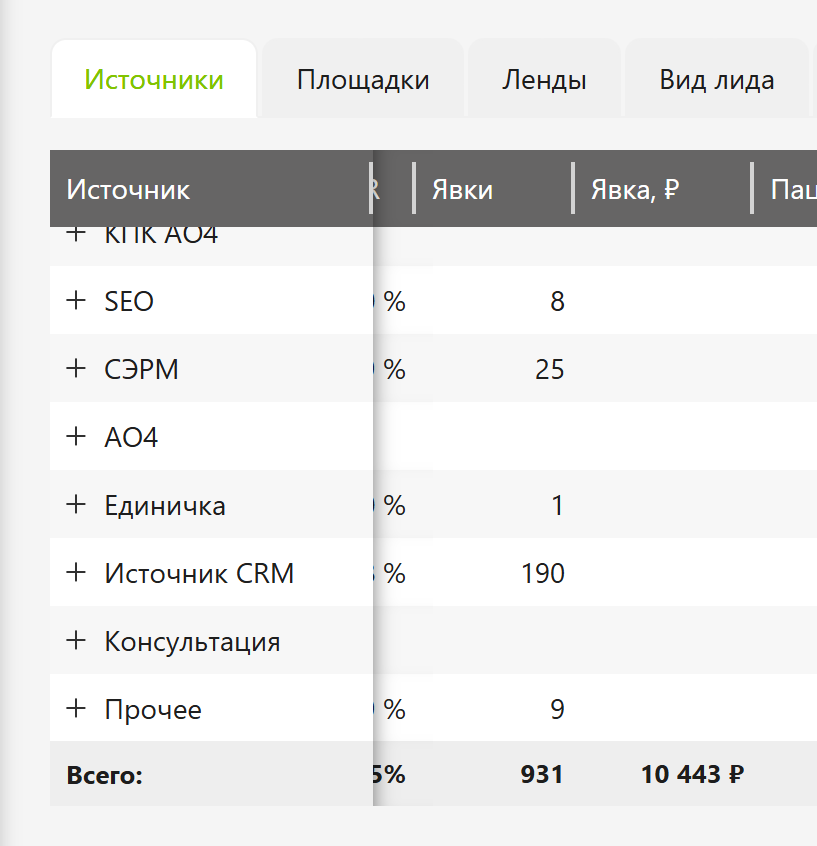Image resolution: width=817 pixels, height=846 pixels.
Task: Select the Источники tab
Action: [154, 79]
